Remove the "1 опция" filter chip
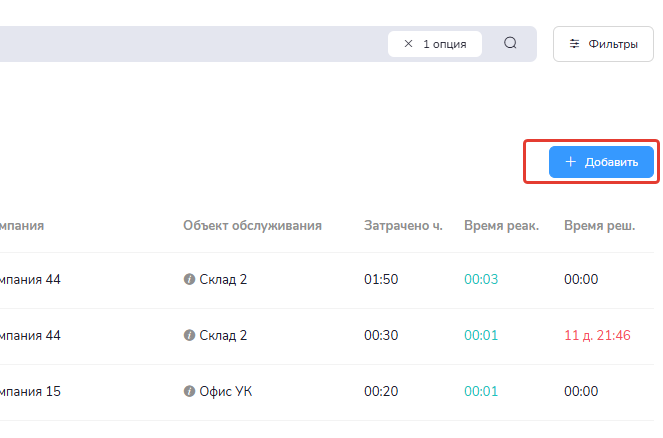Image resolution: width=663 pixels, height=438 pixels. (x=408, y=44)
